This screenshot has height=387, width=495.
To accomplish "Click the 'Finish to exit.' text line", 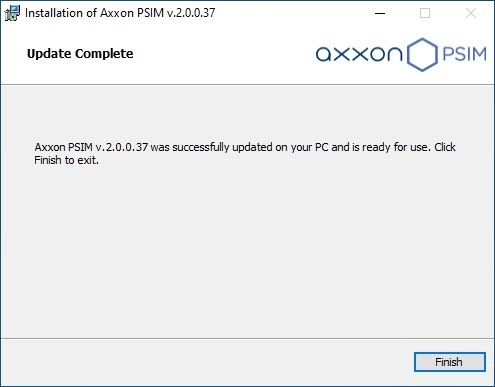I will tap(67, 160).
